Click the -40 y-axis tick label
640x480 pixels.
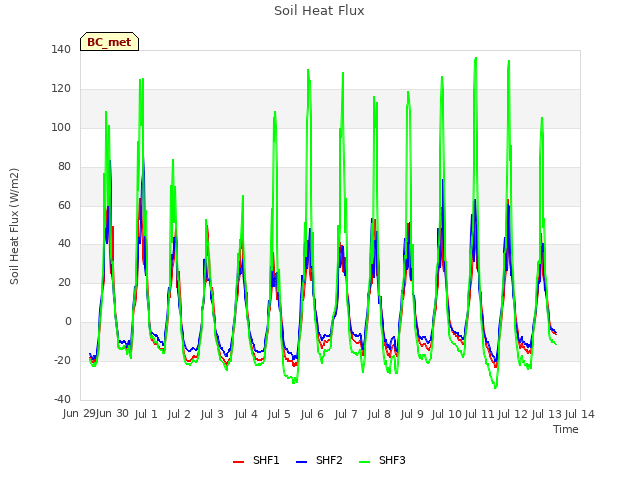[x=62, y=399]
